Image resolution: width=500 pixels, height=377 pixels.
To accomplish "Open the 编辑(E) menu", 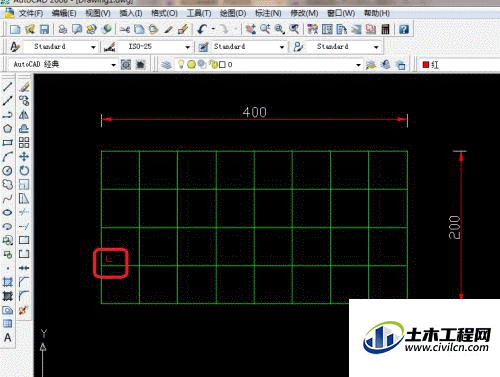I will click(64, 13).
